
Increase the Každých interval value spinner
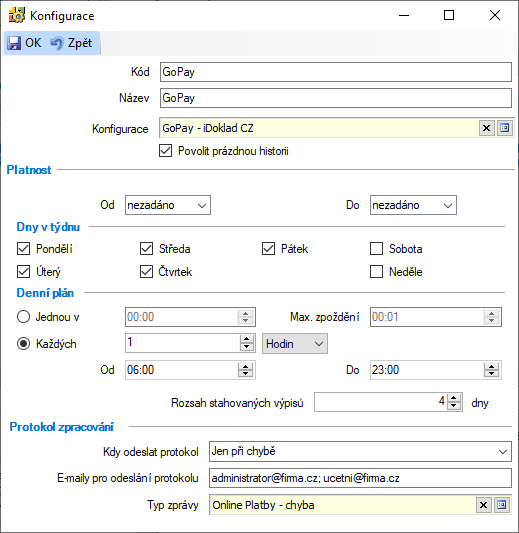pyautogui.click(x=247, y=339)
